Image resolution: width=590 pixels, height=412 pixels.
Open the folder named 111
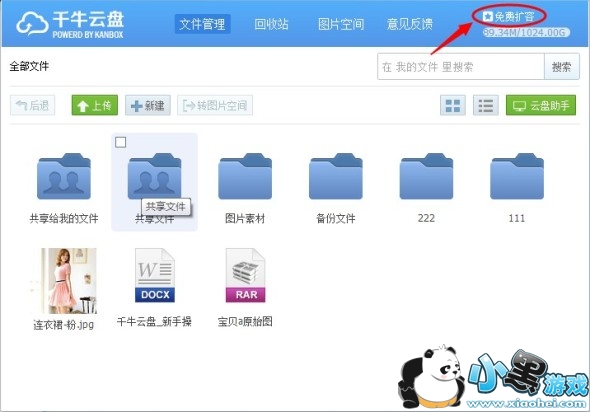coord(517,176)
